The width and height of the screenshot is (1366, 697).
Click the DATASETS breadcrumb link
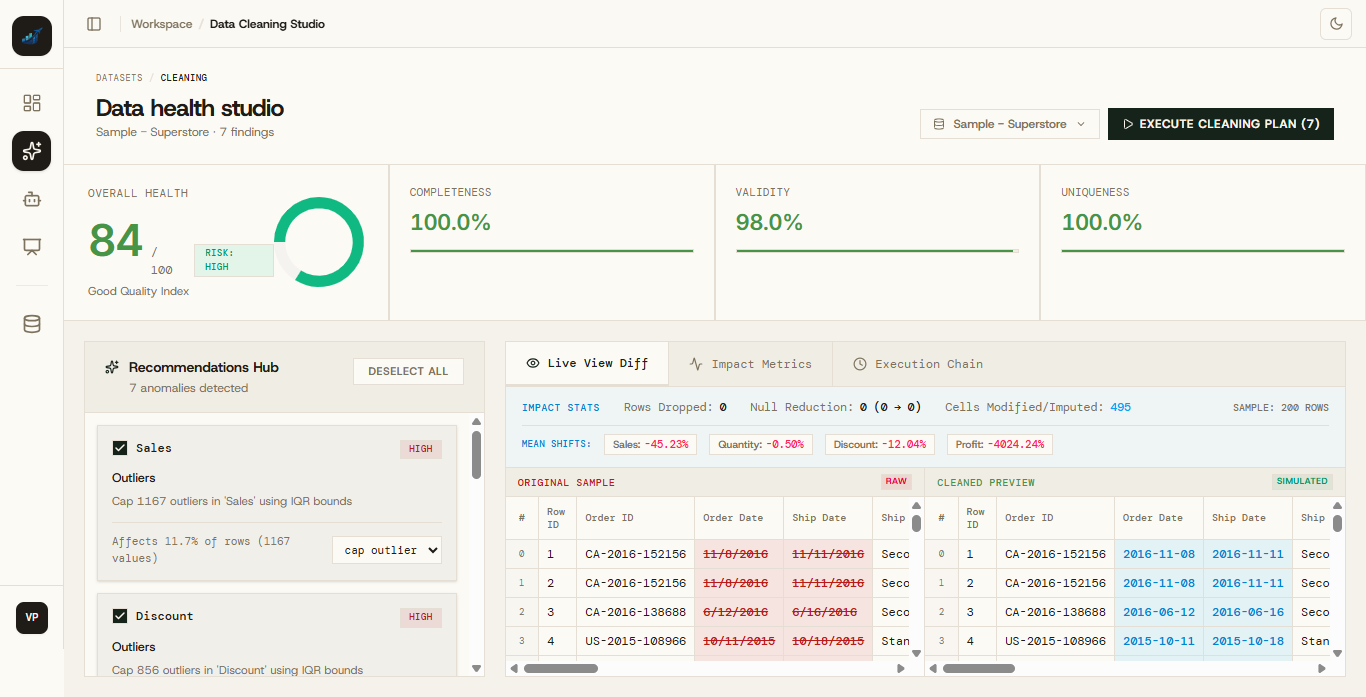point(119,78)
